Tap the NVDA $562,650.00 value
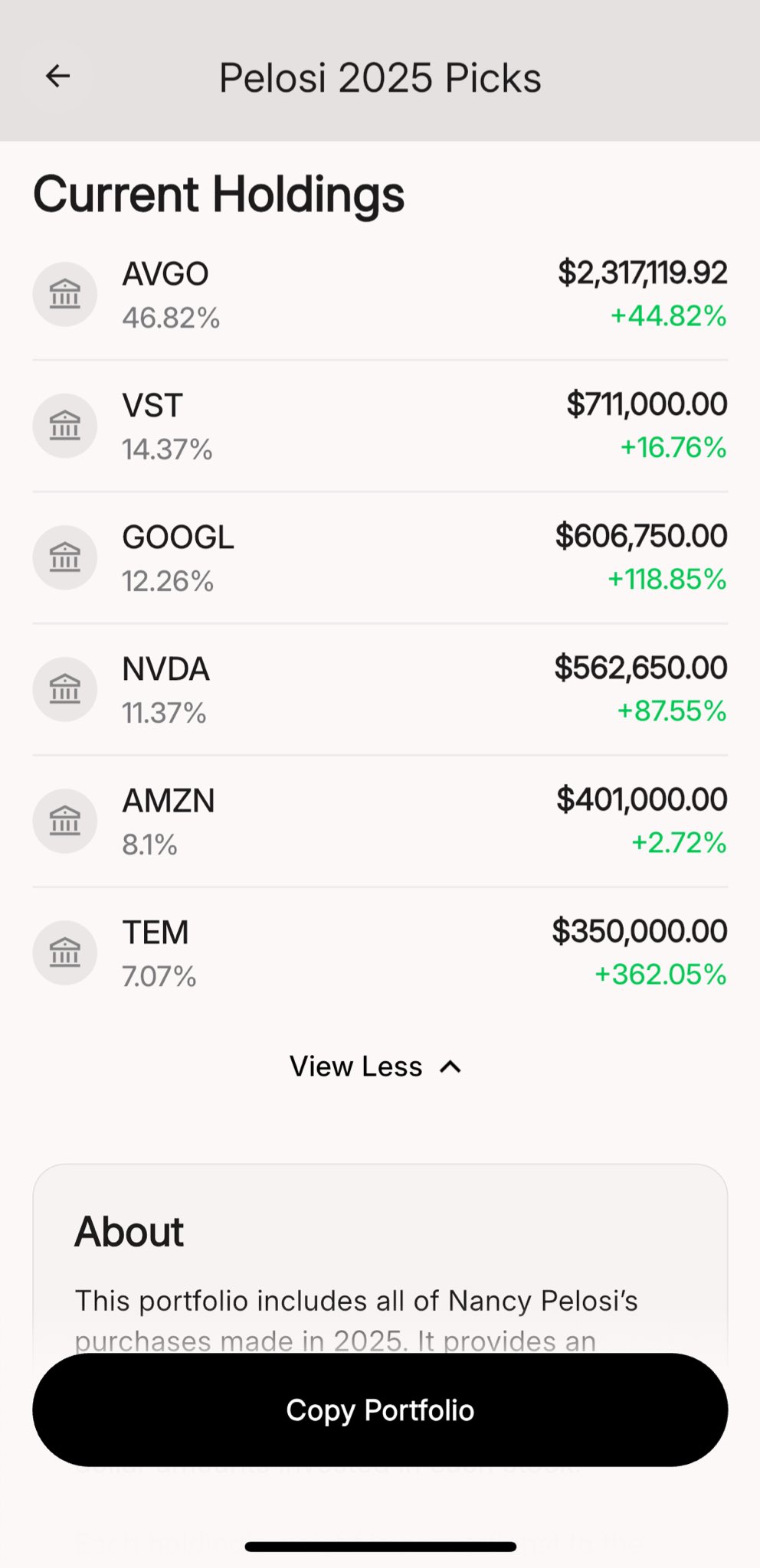The width and height of the screenshot is (760, 1568). [640, 668]
